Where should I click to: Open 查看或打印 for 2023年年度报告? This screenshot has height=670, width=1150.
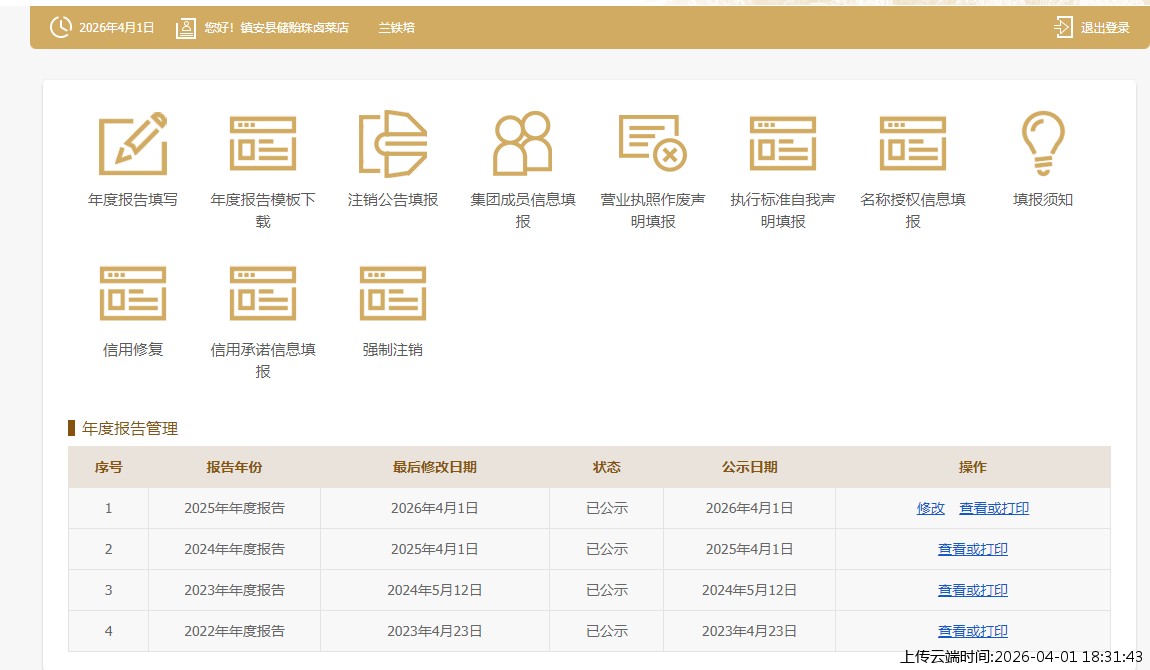(x=973, y=590)
